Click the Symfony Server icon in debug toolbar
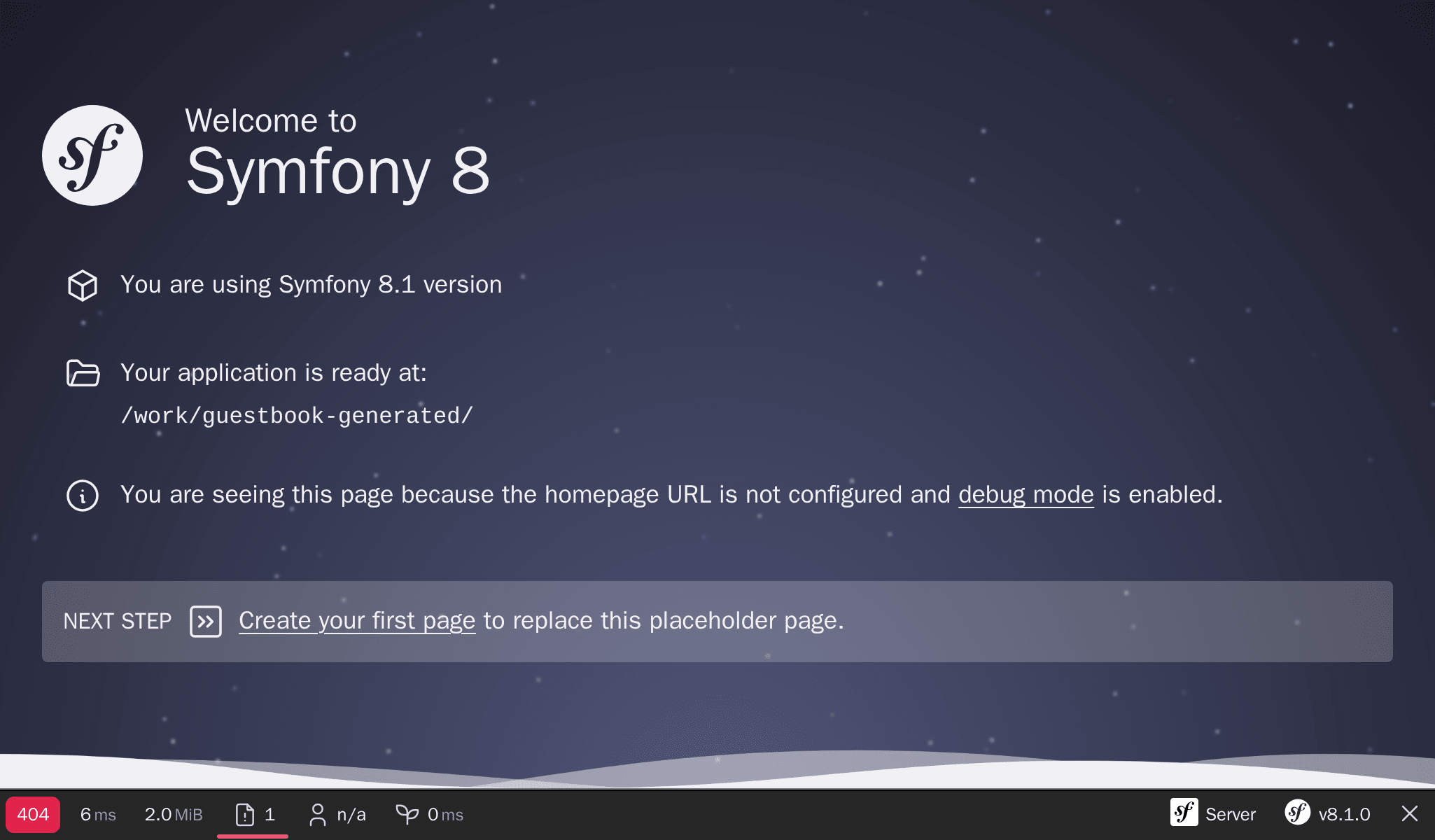1435x840 pixels. click(x=1184, y=813)
